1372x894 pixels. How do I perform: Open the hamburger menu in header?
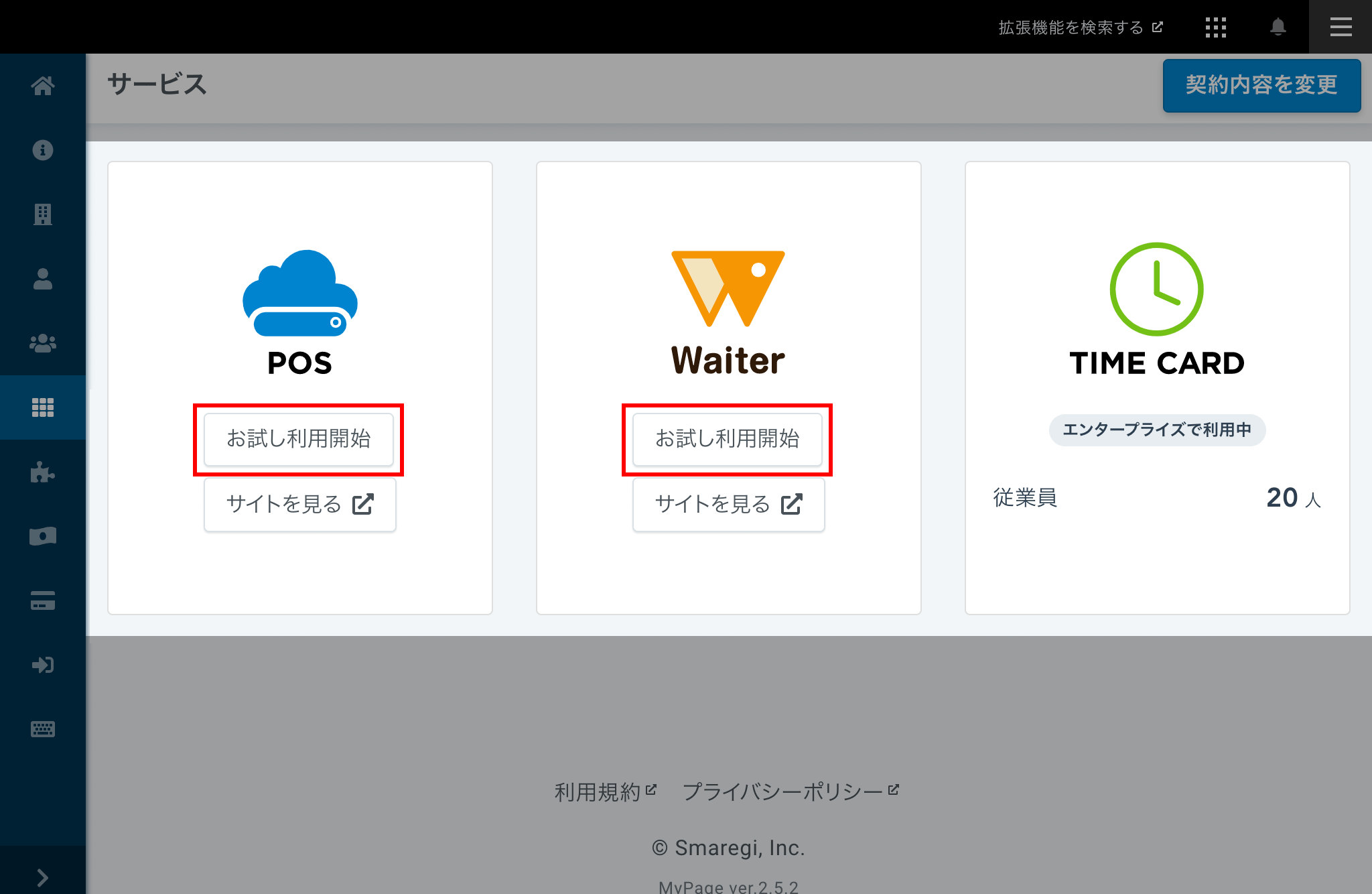pyautogui.click(x=1341, y=27)
